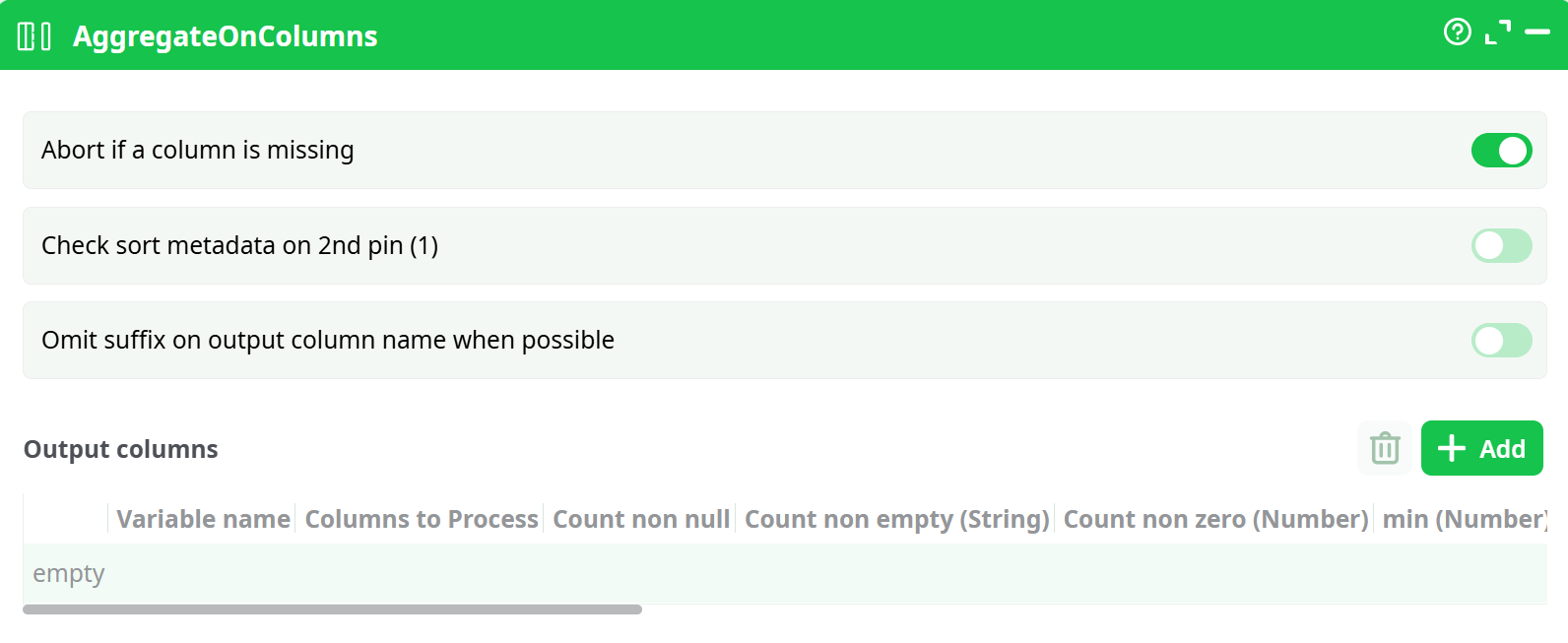The image size is (1568, 643).
Task: Open help via the question mark icon
Action: coord(1456,32)
